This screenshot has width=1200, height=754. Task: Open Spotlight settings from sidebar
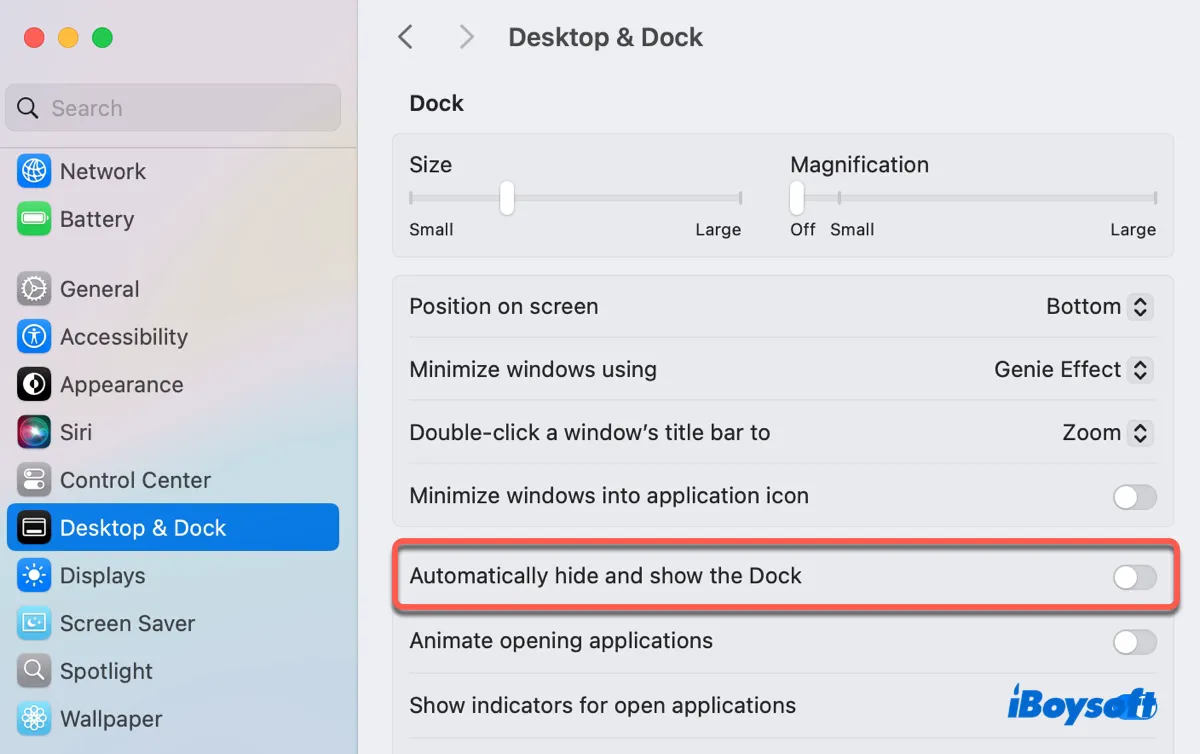[x=106, y=671]
